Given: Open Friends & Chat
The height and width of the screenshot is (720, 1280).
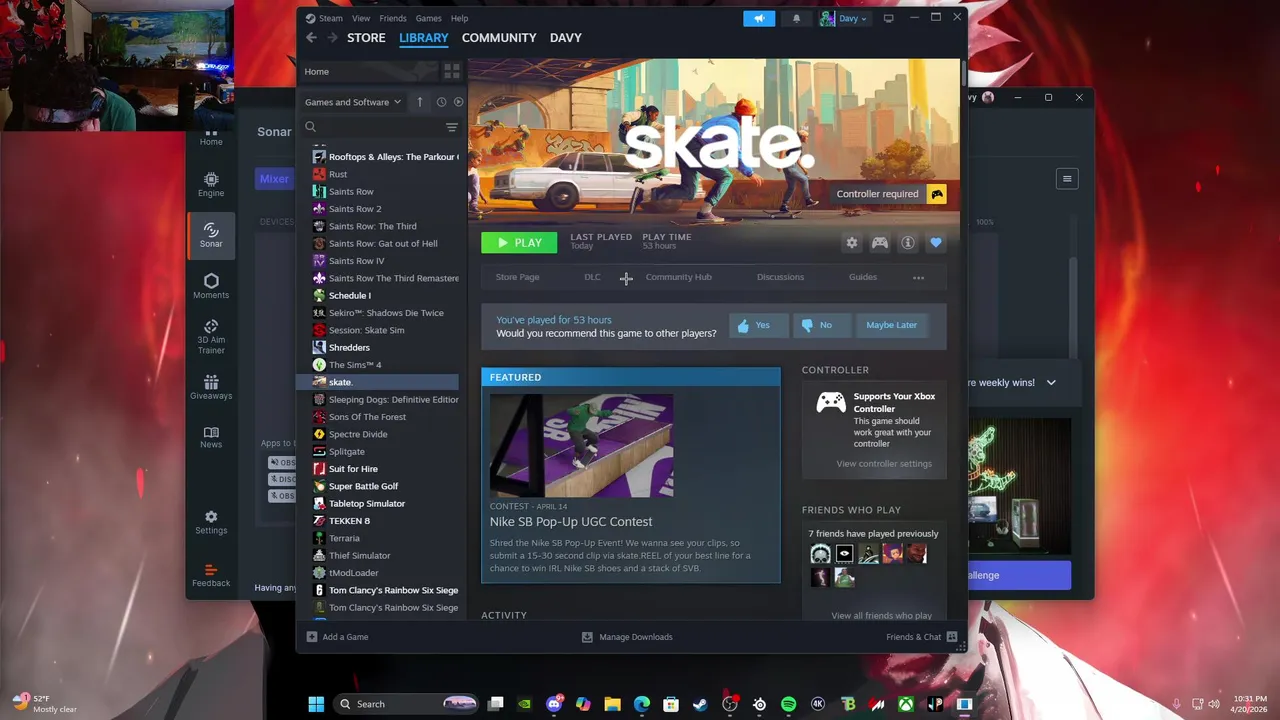Looking at the screenshot, I should pos(921,637).
